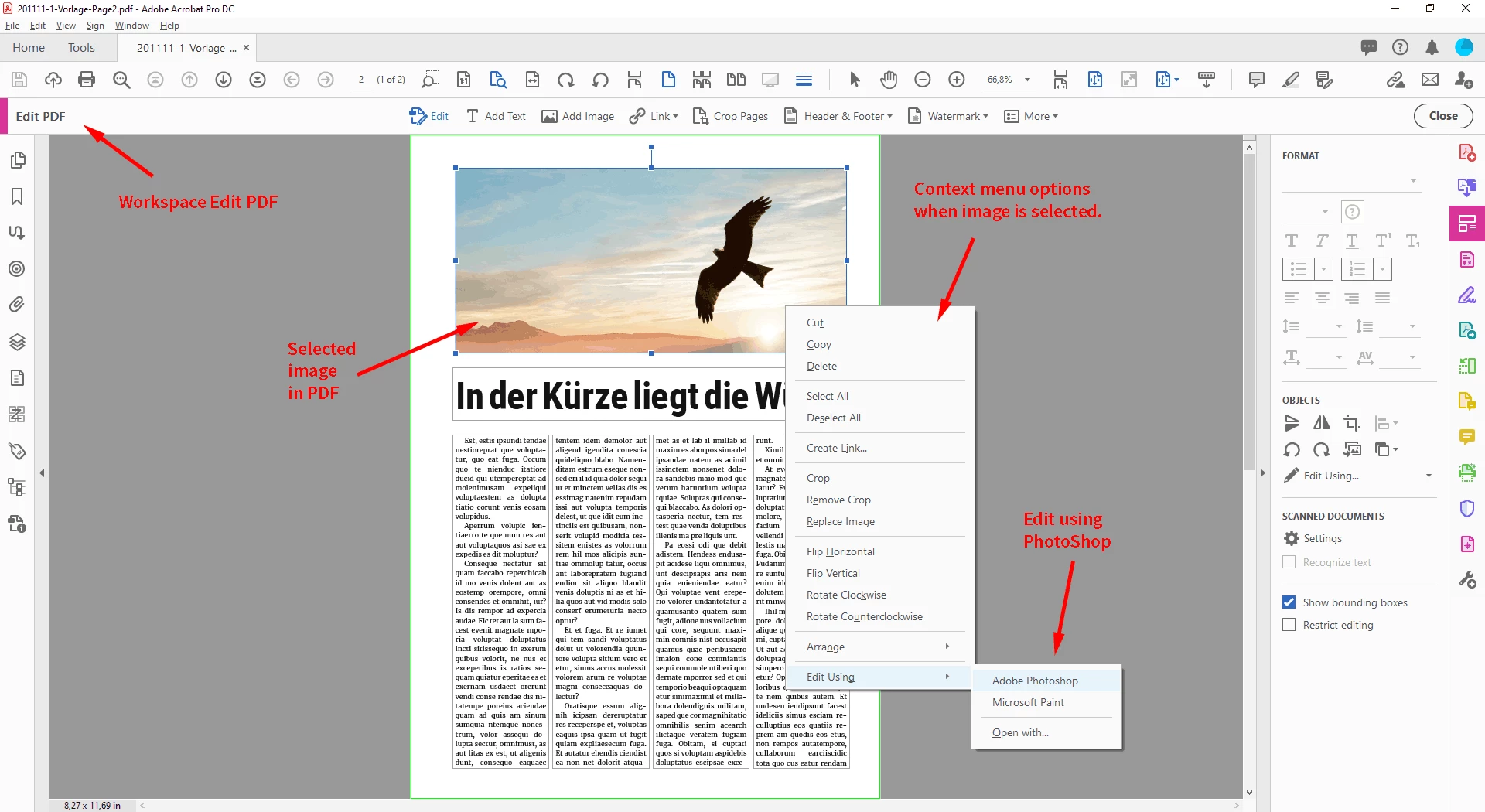Open the font name dropdown in Format

tap(1413, 181)
